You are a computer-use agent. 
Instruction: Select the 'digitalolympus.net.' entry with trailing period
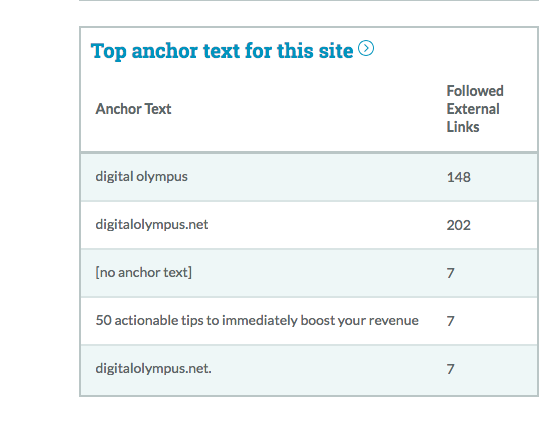coord(153,369)
